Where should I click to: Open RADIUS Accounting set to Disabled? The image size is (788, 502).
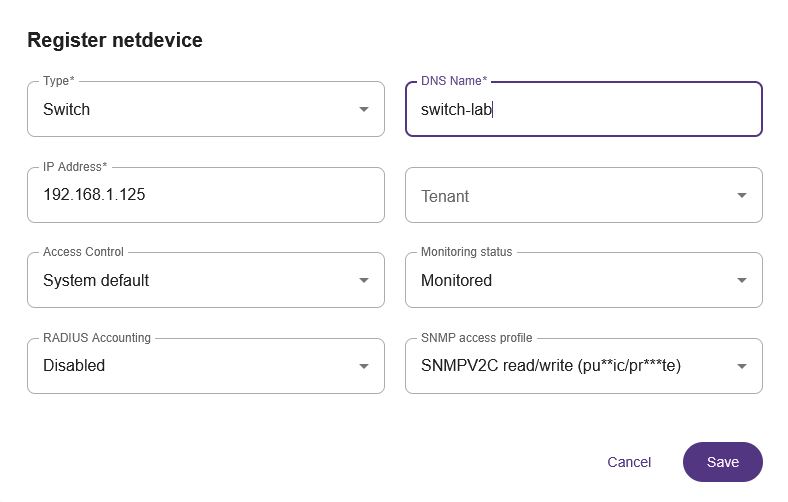click(x=190, y=366)
